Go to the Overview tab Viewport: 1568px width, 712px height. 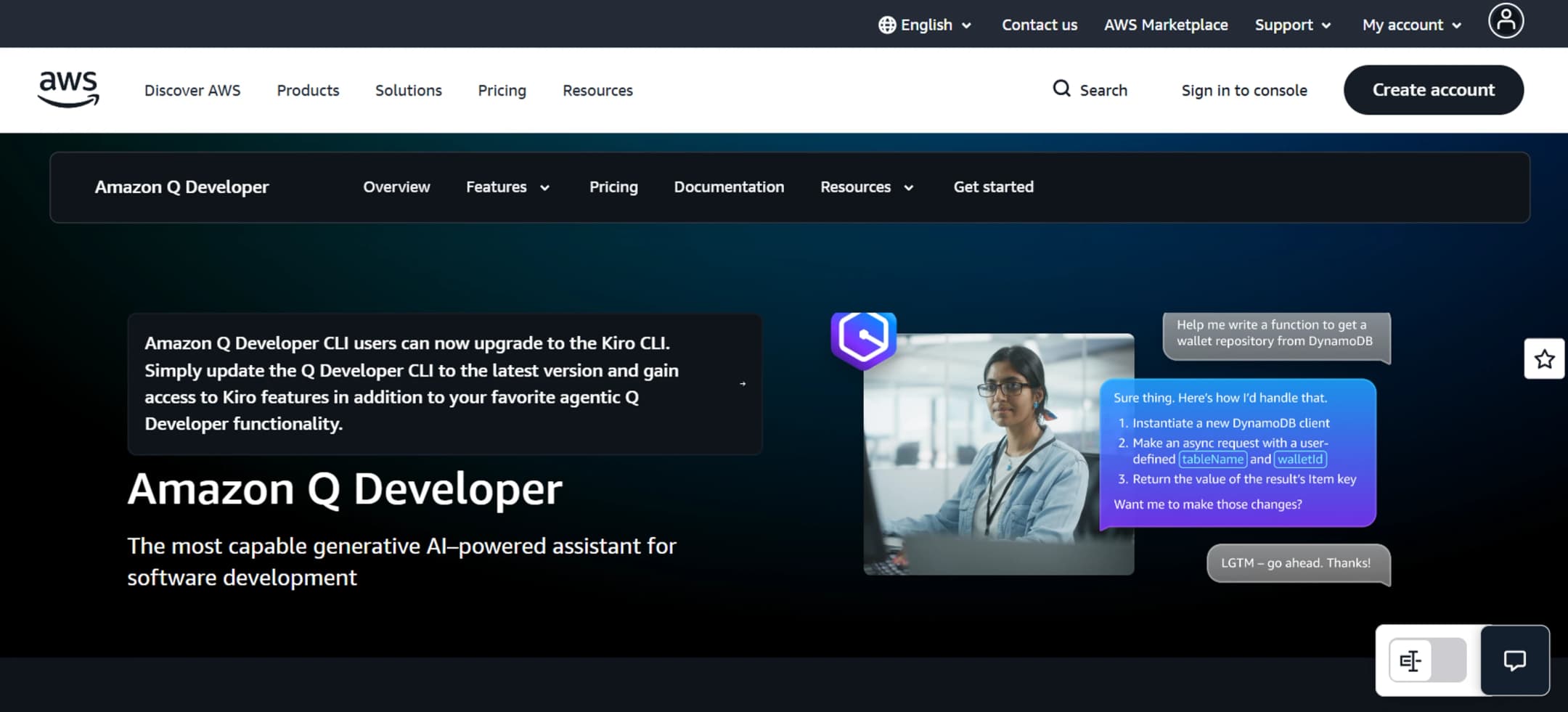tap(396, 187)
